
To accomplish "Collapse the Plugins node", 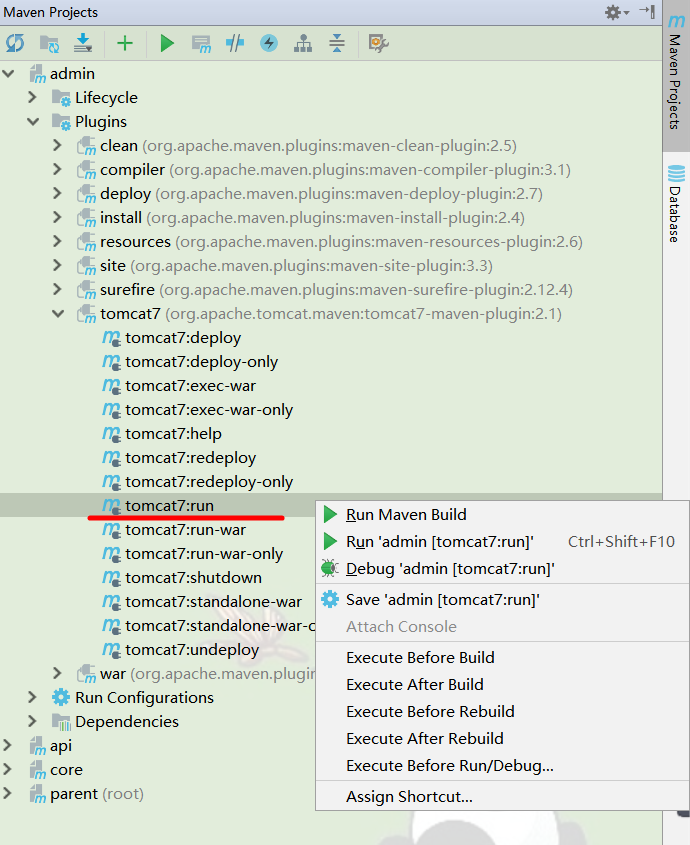I will pyautogui.click(x=33, y=122).
